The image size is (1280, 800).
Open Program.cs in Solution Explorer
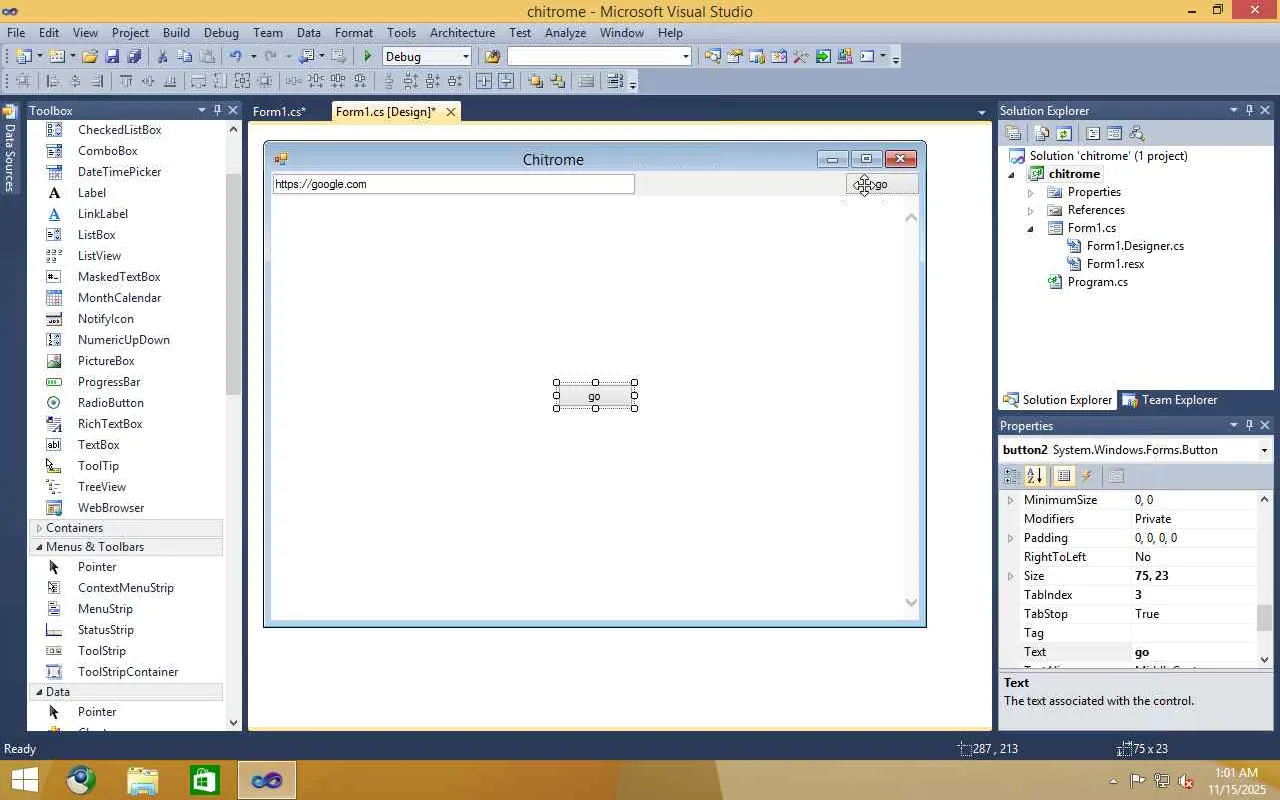click(1097, 282)
